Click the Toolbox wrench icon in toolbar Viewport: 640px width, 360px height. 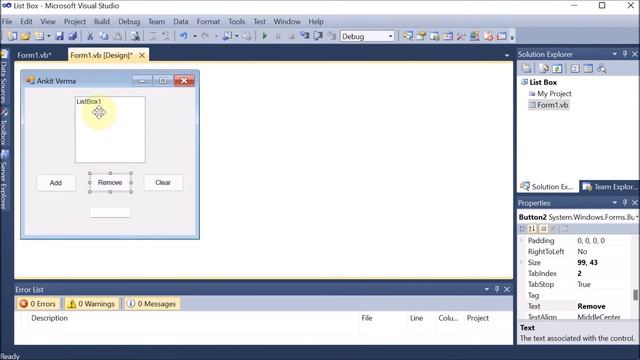click(461, 36)
